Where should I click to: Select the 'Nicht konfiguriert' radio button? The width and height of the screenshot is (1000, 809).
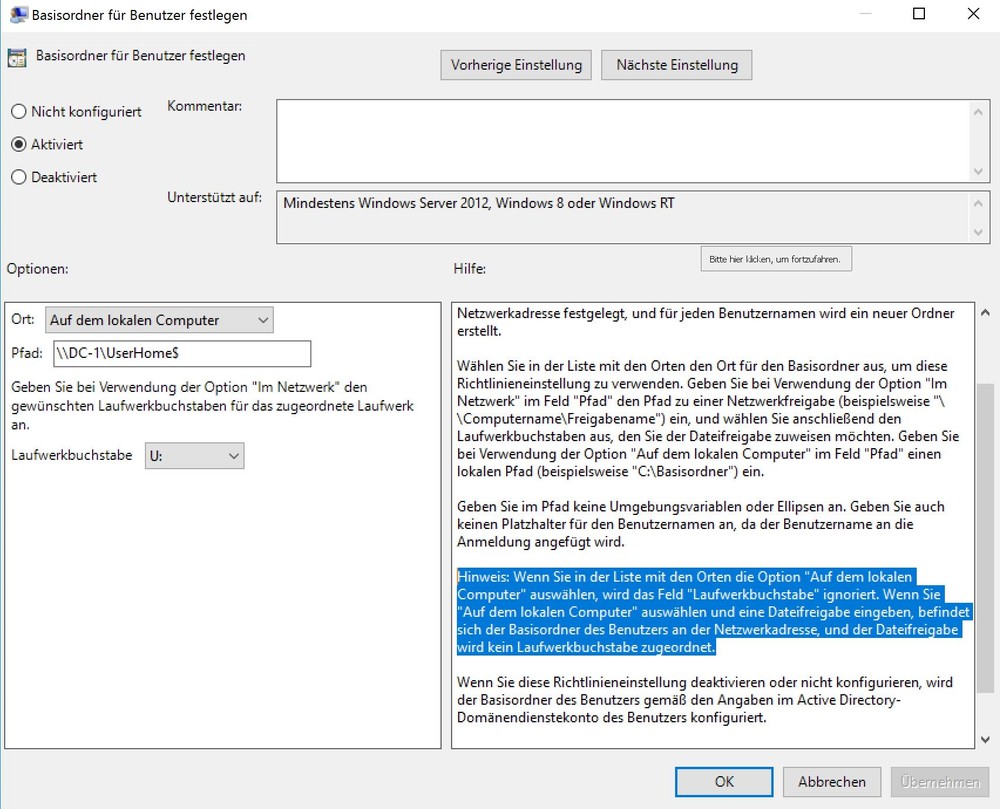pos(18,112)
